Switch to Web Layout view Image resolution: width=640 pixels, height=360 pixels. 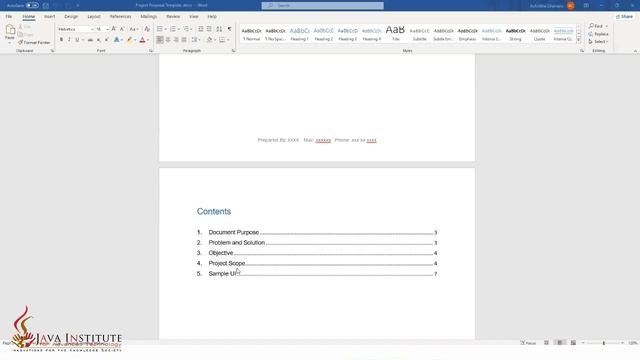(573, 343)
